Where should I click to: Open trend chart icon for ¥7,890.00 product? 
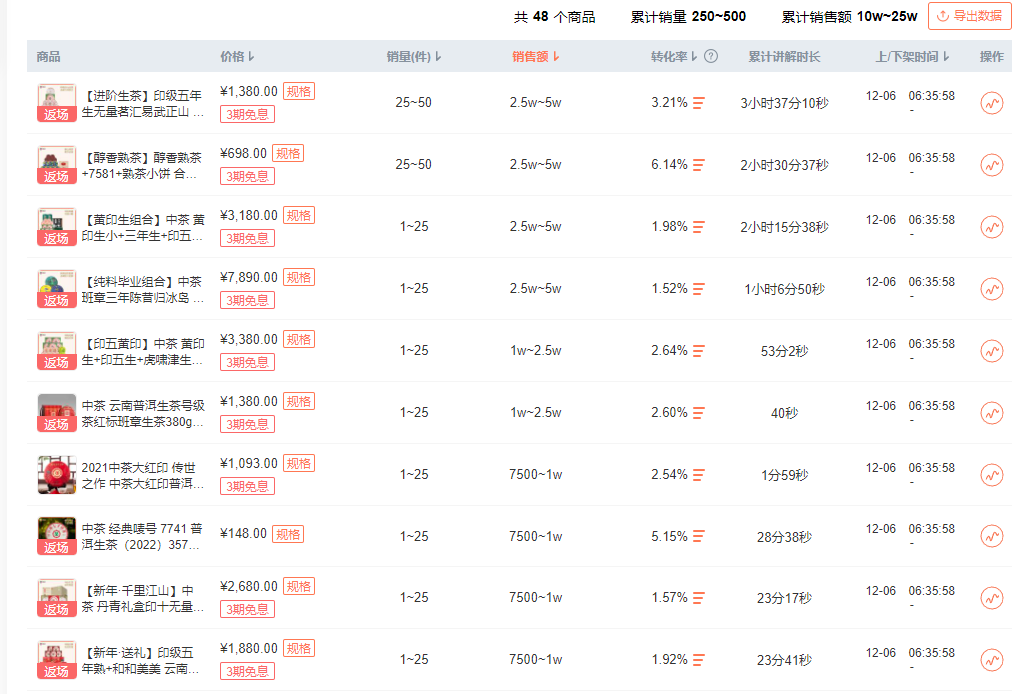(x=991, y=289)
